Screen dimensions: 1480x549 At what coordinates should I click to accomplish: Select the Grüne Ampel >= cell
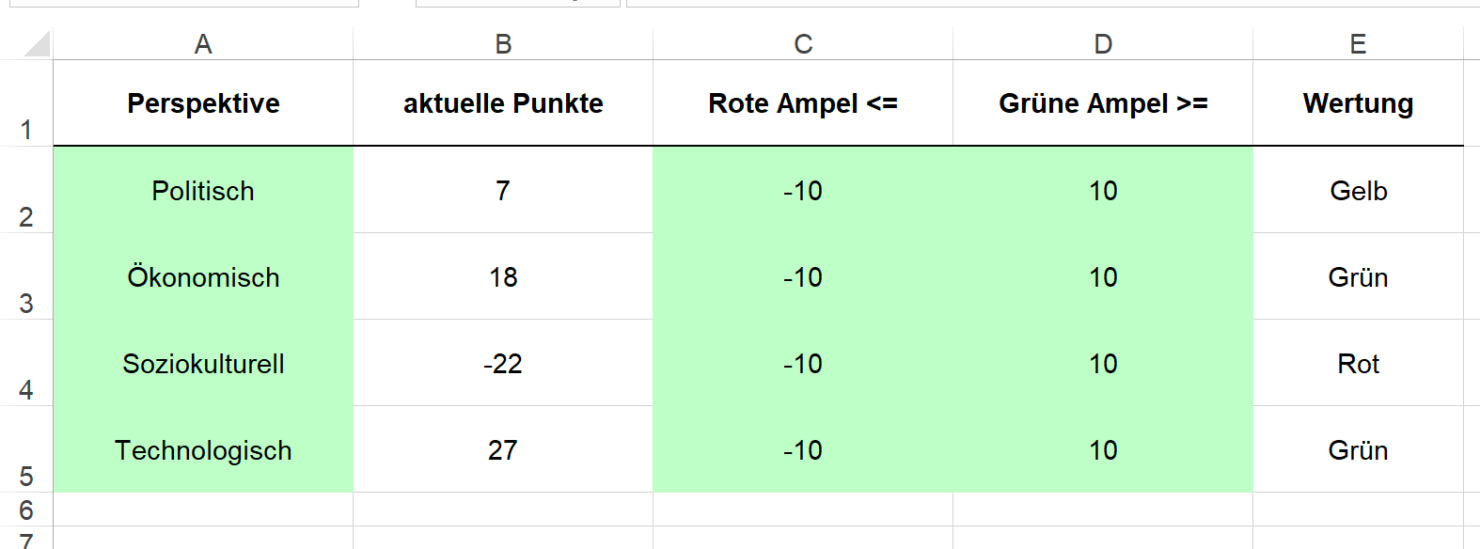1103,104
